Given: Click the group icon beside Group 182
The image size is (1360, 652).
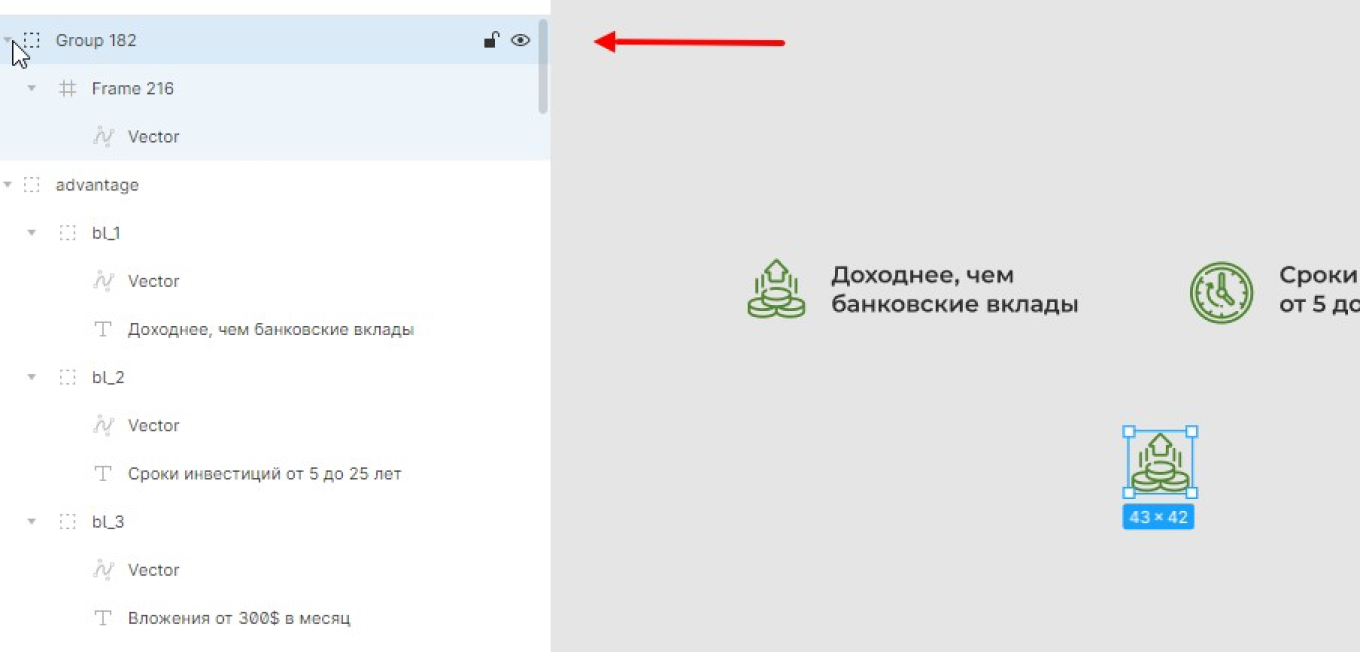Looking at the screenshot, I should pyautogui.click(x=32, y=40).
